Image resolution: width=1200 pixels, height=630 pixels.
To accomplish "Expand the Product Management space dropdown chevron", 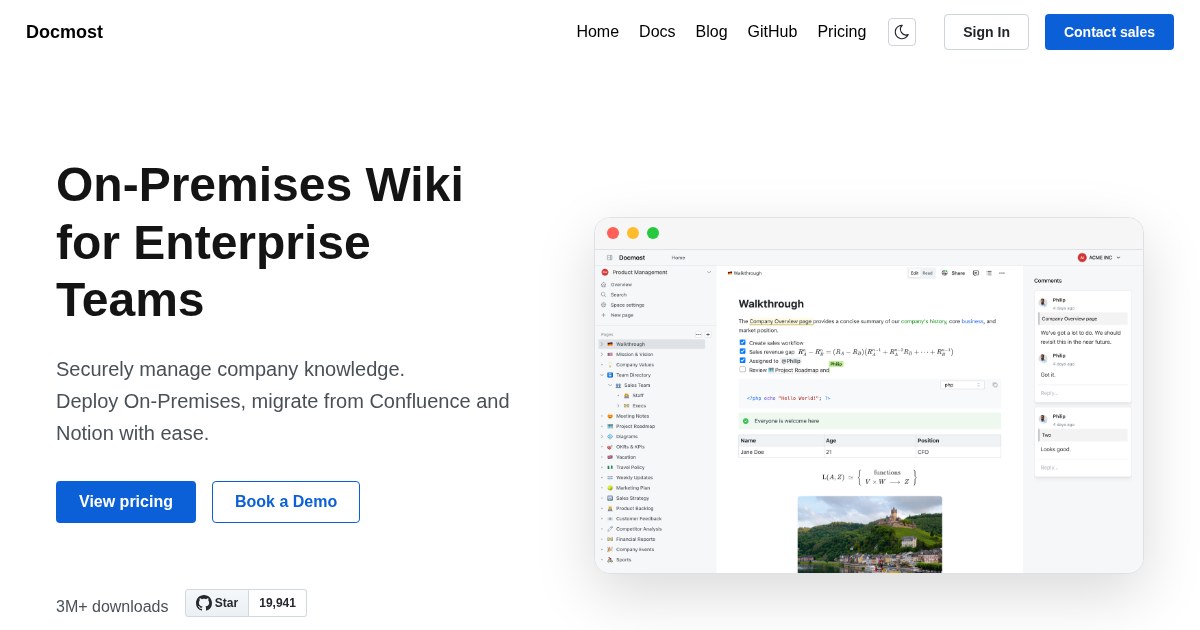I will click(x=709, y=272).
